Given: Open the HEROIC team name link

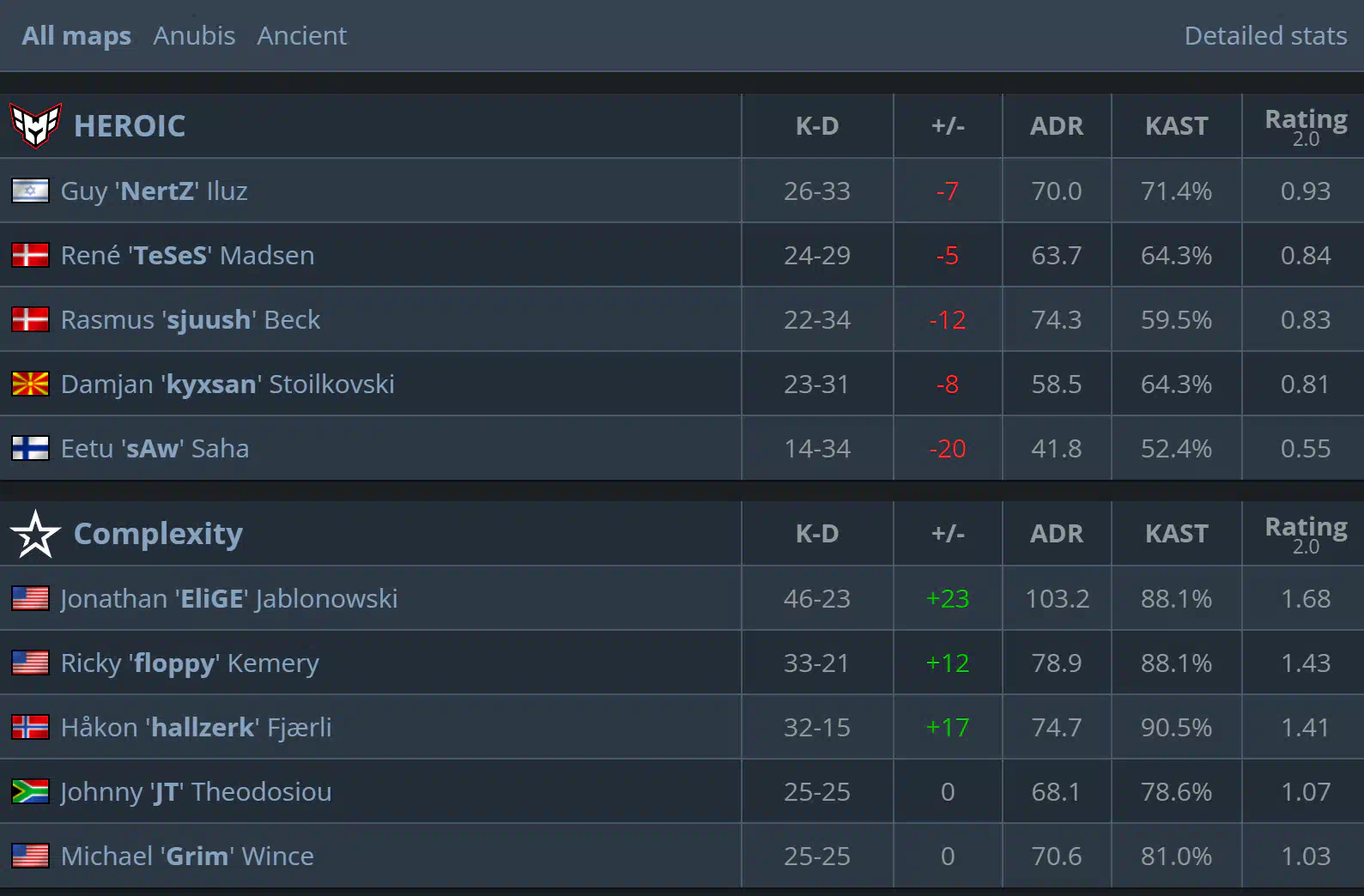Looking at the screenshot, I should click(130, 126).
